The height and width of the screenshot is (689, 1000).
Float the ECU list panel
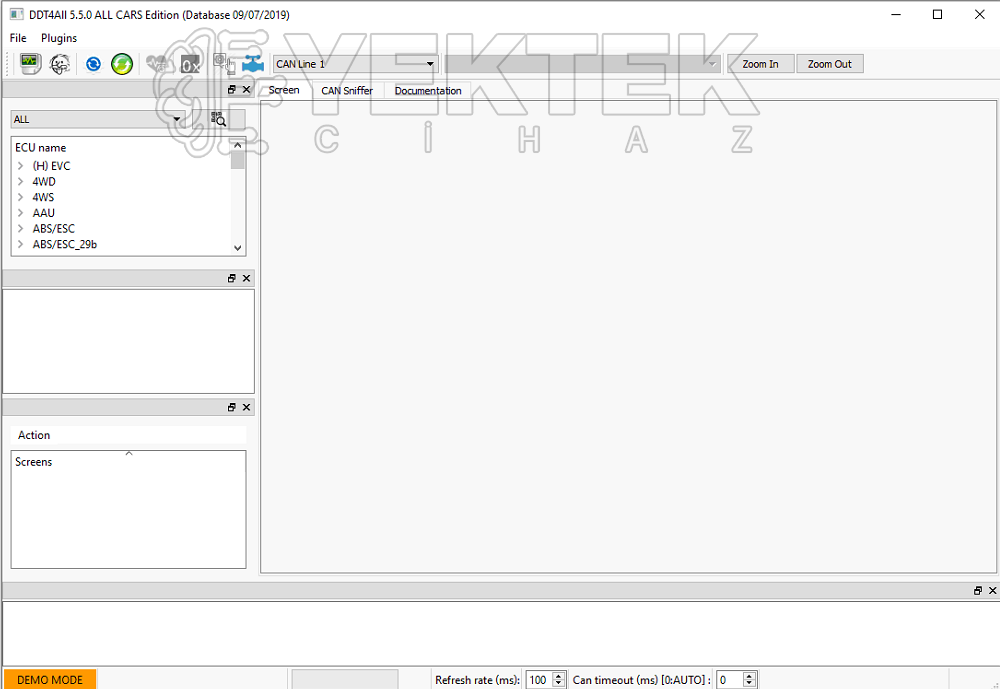point(232,90)
